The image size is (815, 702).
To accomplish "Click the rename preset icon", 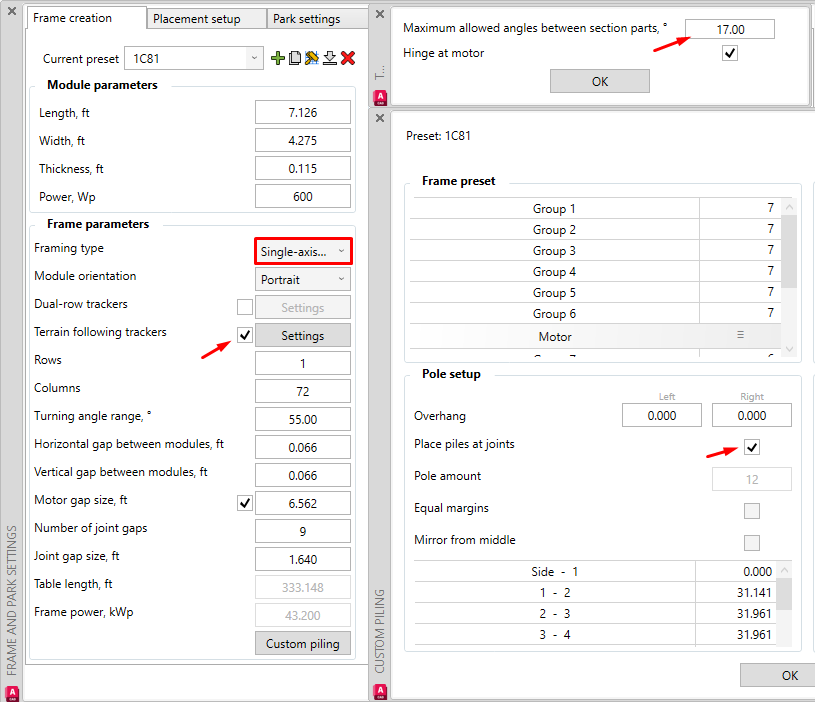I will [311, 59].
